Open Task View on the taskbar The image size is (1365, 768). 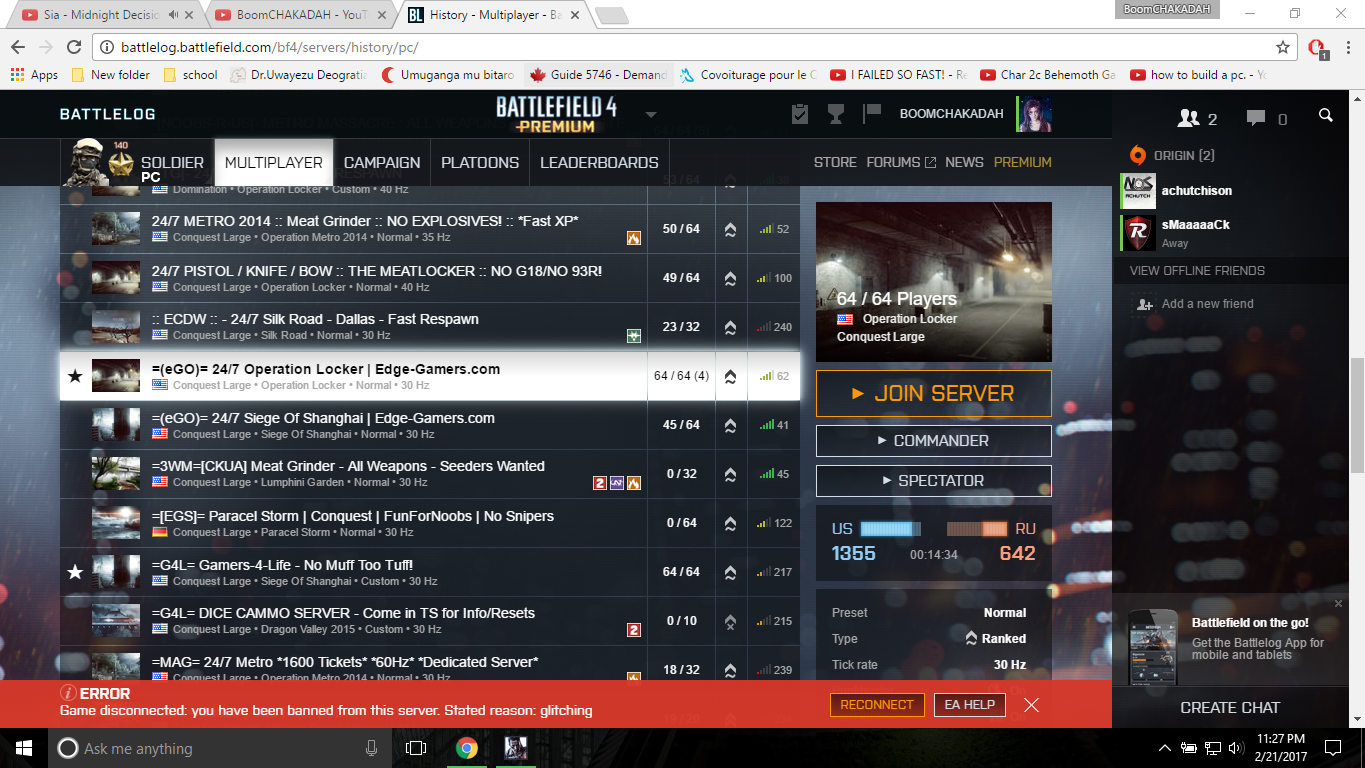pyautogui.click(x=416, y=748)
